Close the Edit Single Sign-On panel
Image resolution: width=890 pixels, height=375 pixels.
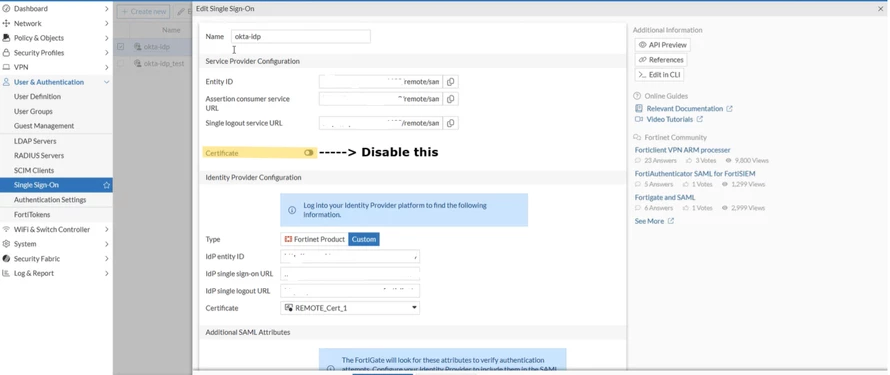[880, 9]
